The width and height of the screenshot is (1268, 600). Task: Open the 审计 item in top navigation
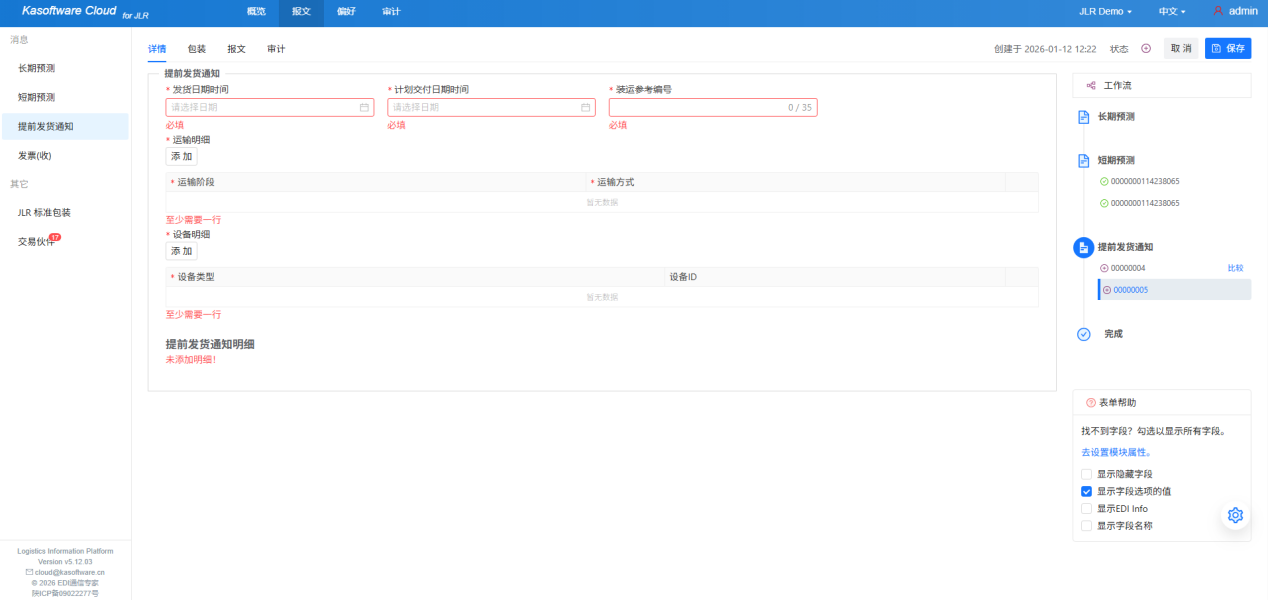[392, 11]
